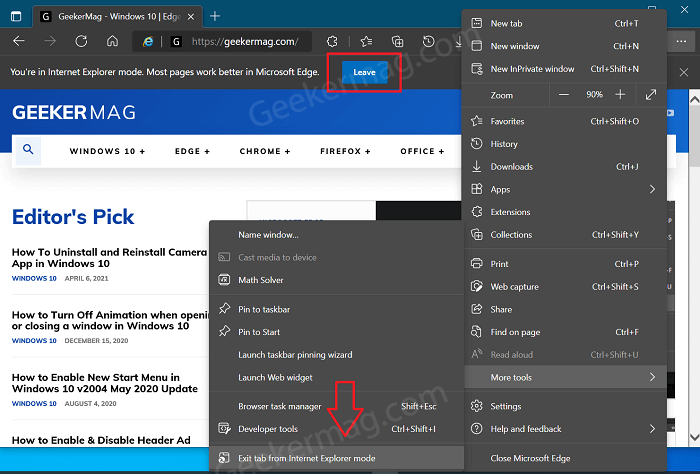Select Launch taskbar pinning wizard
The height and width of the screenshot is (474, 700).
[337, 355]
